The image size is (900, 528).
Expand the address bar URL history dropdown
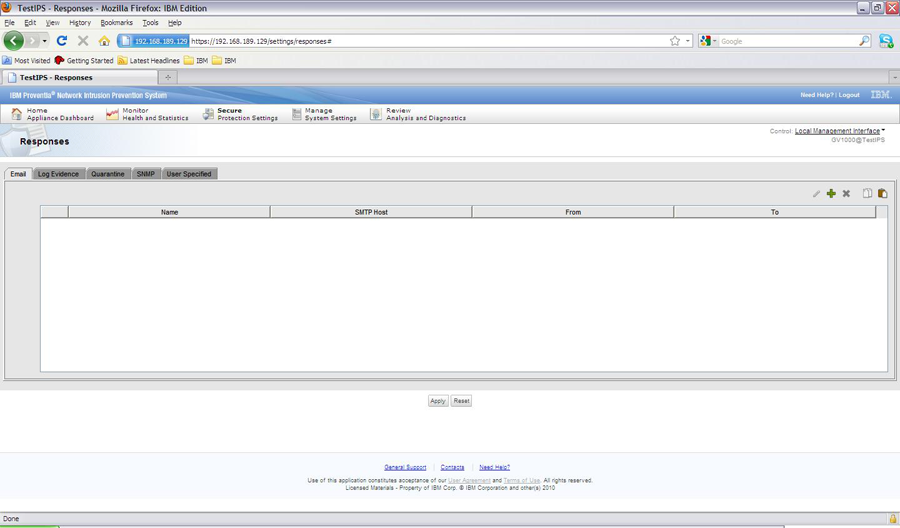[x=688, y=41]
